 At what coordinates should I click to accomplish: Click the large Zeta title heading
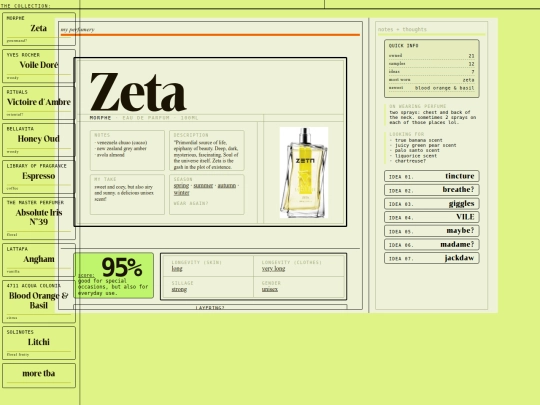coord(138,92)
